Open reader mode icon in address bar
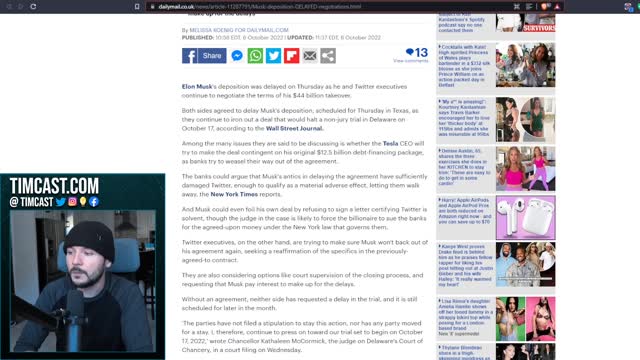640x360 pixels. tap(529, 7)
